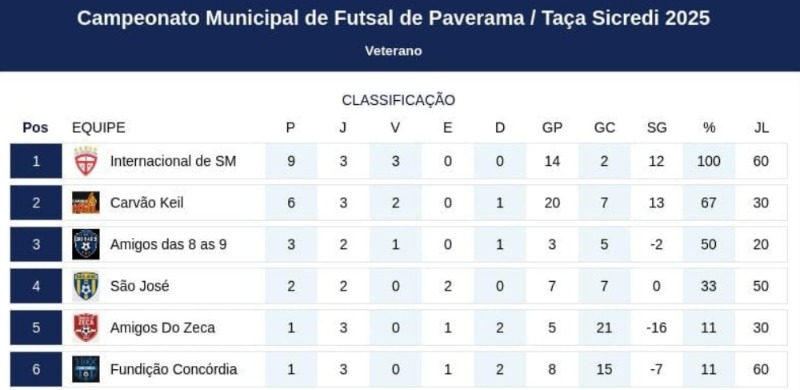Click the Internacional de SM team crest

tap(86, 161)
